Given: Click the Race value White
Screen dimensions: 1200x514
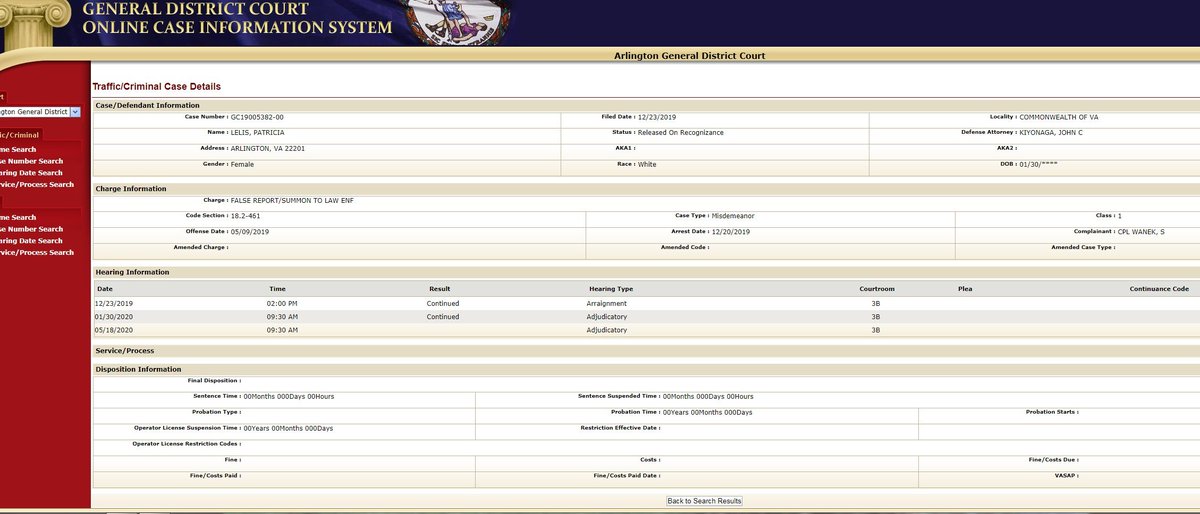Looking at the screenshot, I should coord(647,164).
